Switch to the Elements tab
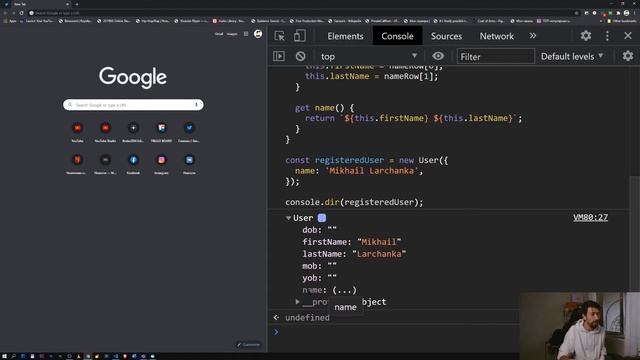Viewport: 640px width, 360px height. (x=345, y=36)
